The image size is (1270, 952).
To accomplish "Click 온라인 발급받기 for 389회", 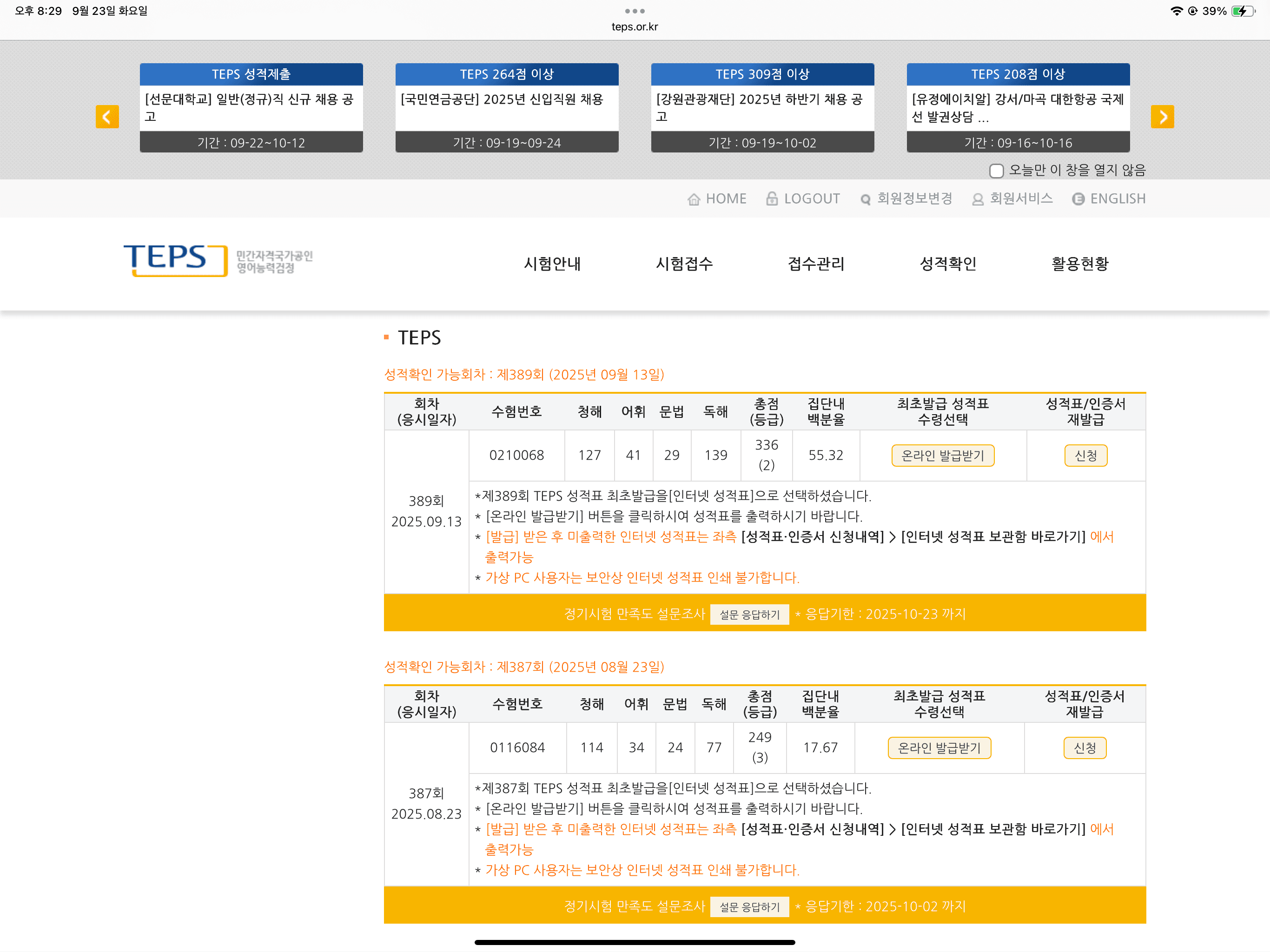I will [943, 456].
